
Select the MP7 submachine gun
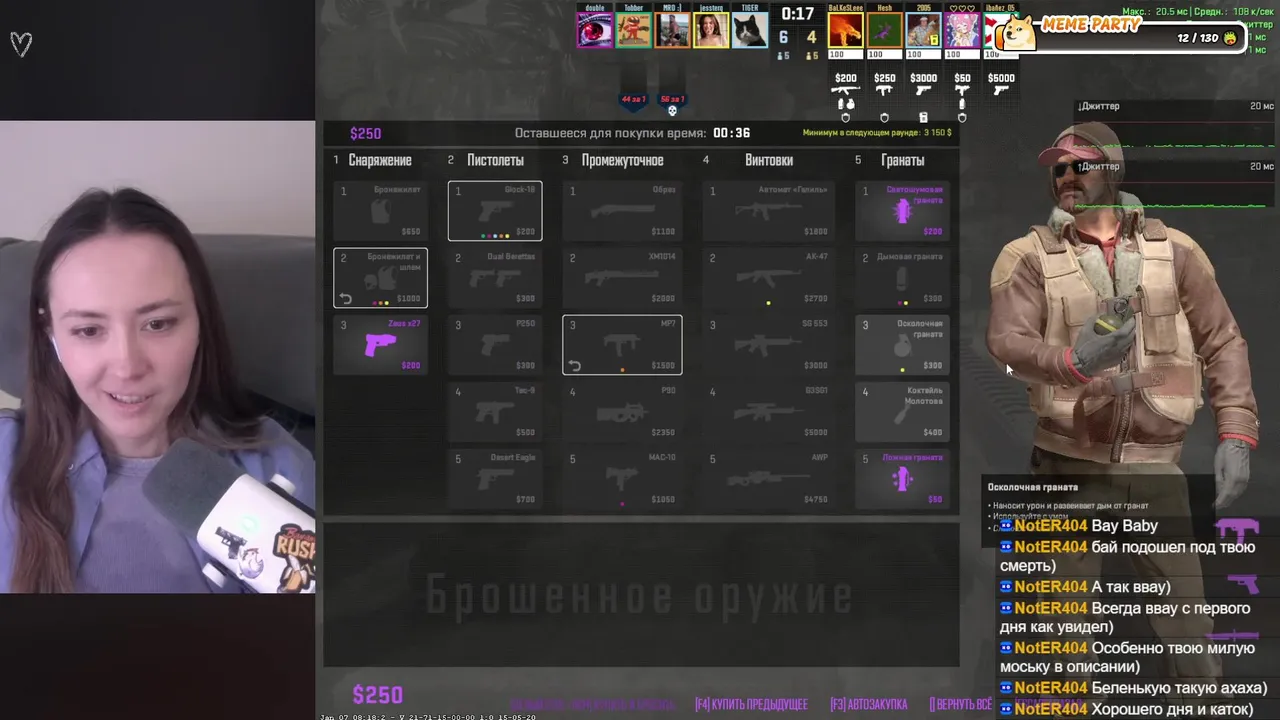coord(622,345)
